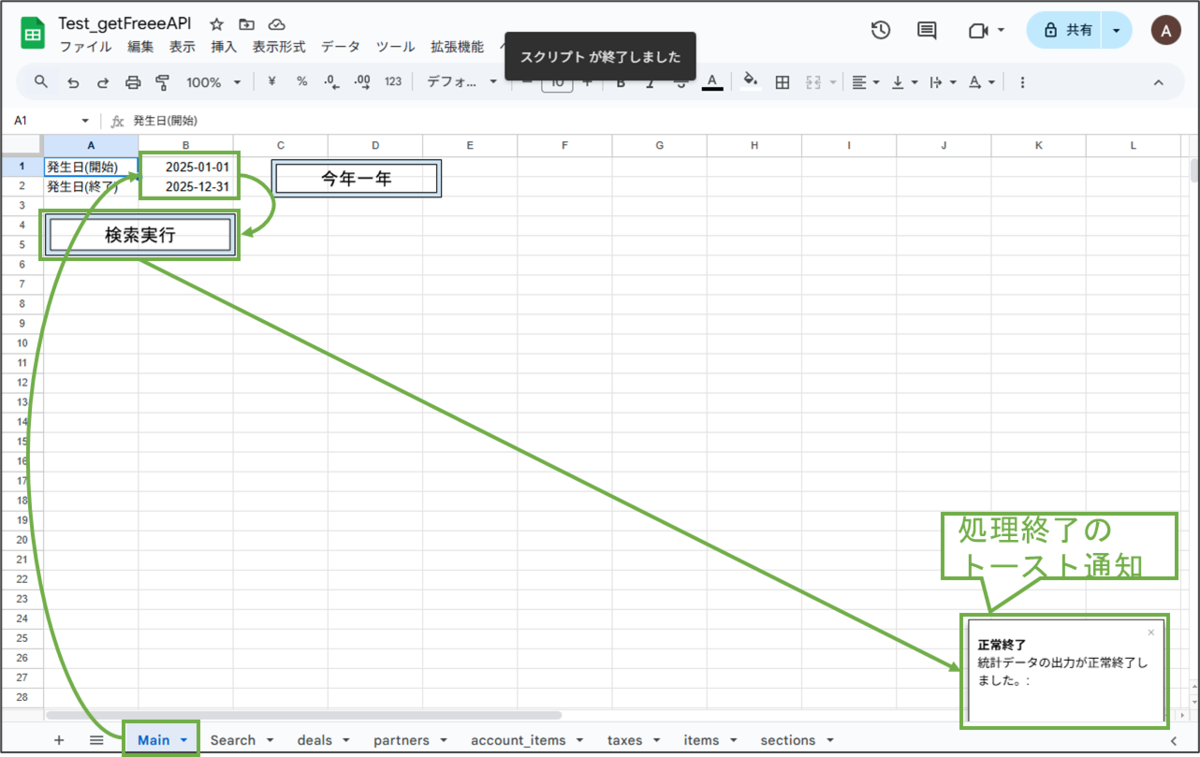Add a new sheet with the plus
The width and height of the screenshot is (1200, 757).
pos(59,740)
